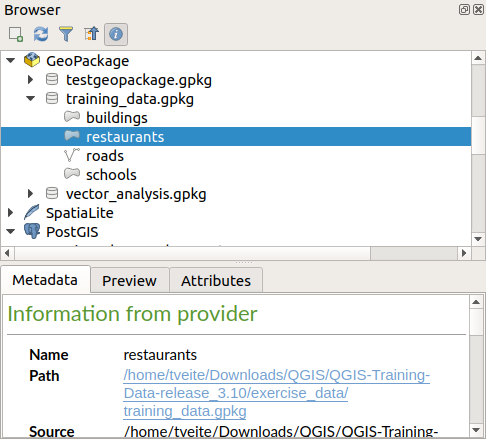Screen dimensions: 486x439
Task: Select the buildings layer name
Action: click(x=117, y=118)
